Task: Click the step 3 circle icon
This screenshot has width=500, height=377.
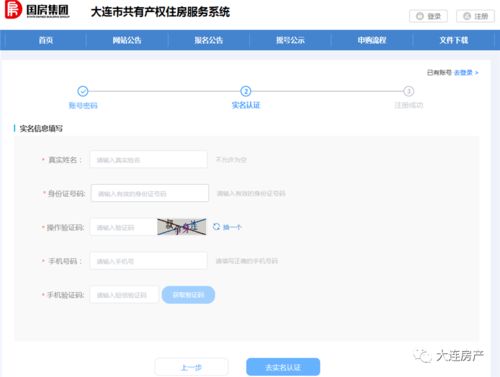Action: pyautogui.click(x=409, y=91)
